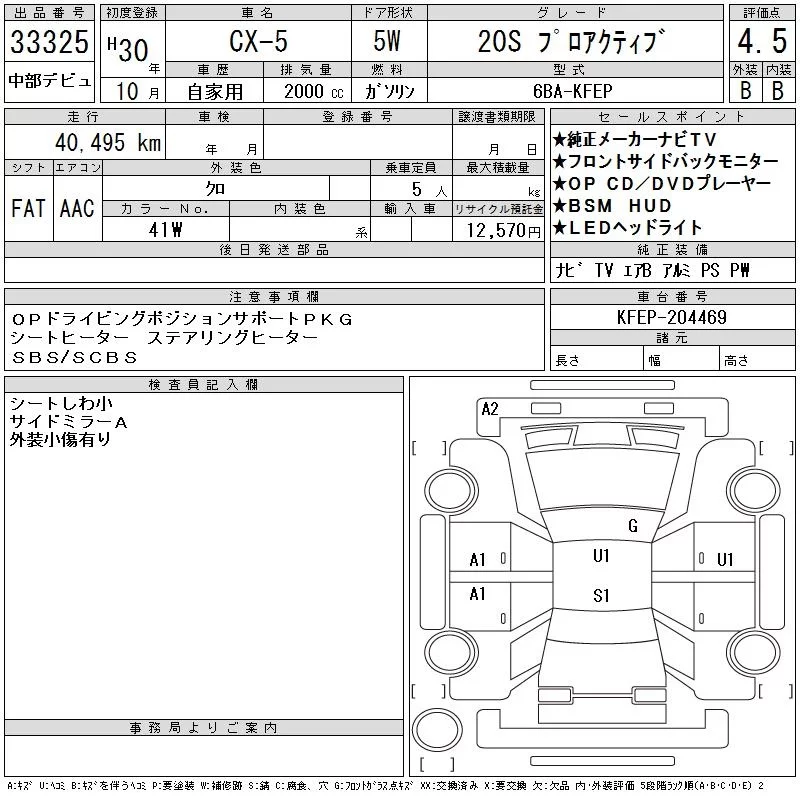Image resolution: width=800 pixels, height=800 pixels.
Task: Click the seating capacity 5 人
Action: click(x=429, y=190)
